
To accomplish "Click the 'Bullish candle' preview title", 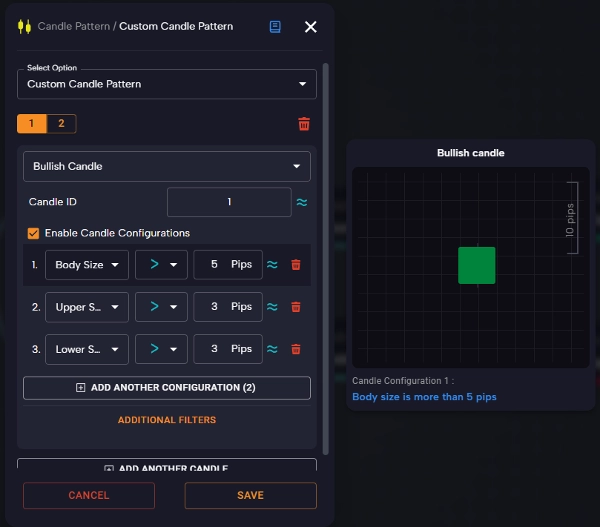I will (471, 153).
